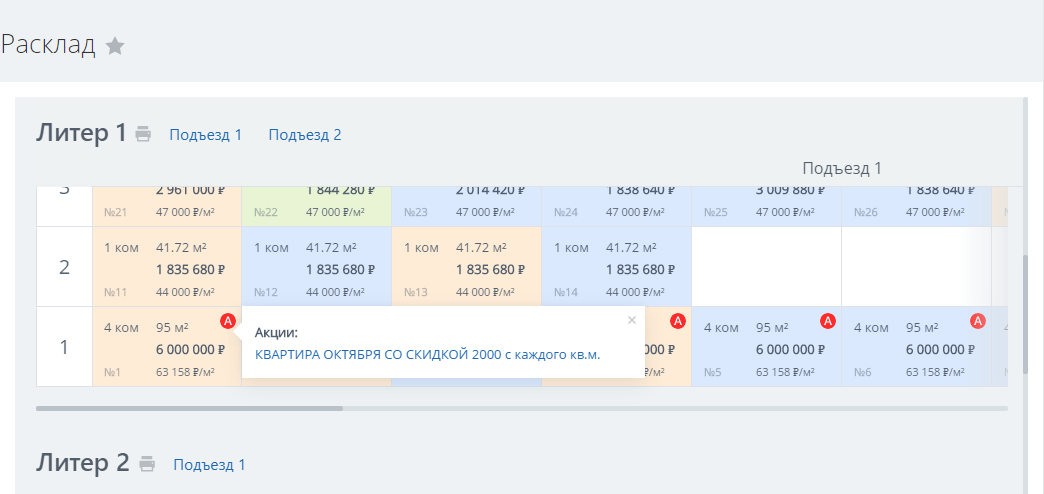Screen dimensions: 1044x494
Task: Click red promo badge on apartment №1
Action: [x=228, y=322]
